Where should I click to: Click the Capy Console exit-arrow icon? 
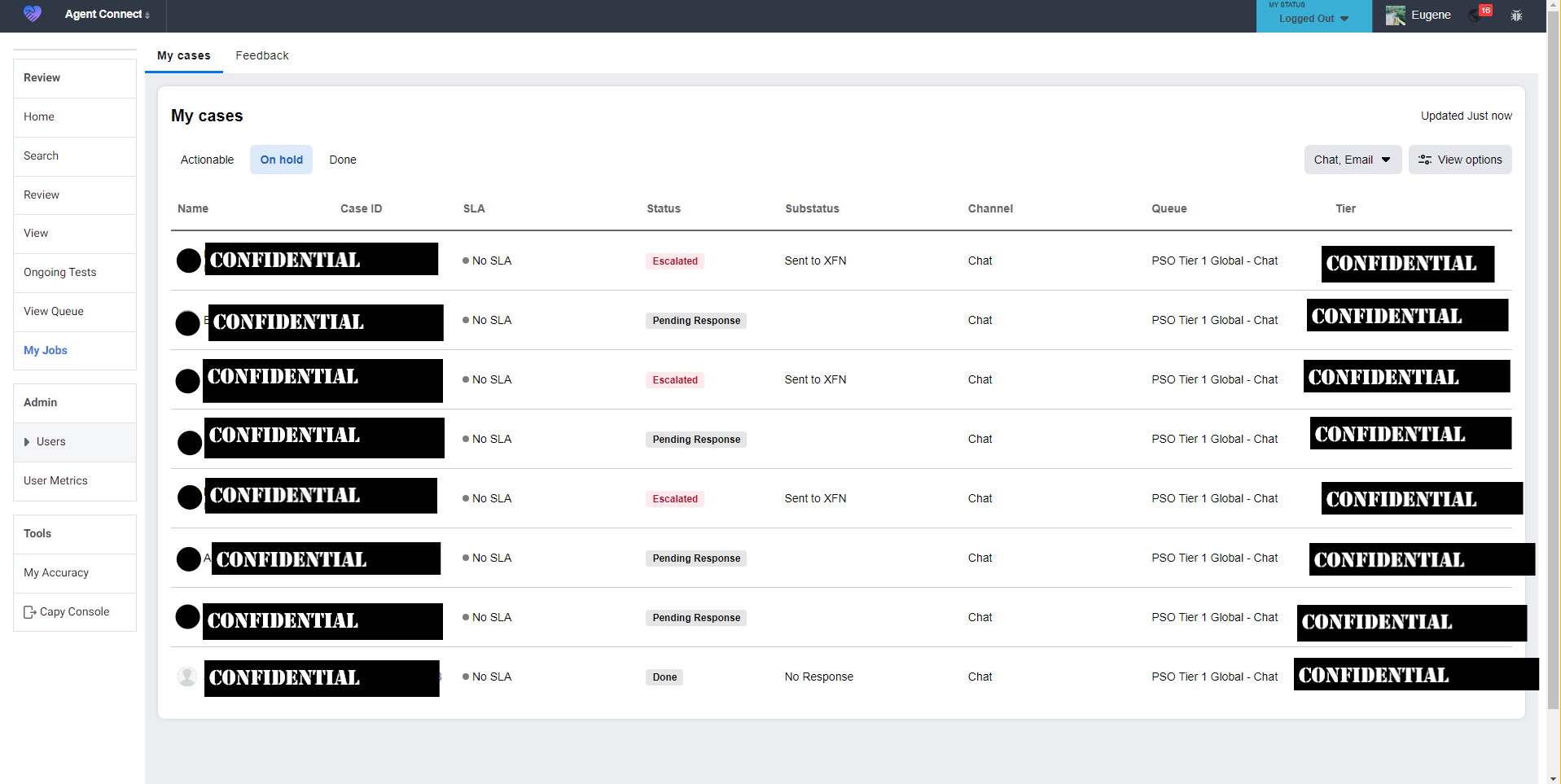pos(29,612)
